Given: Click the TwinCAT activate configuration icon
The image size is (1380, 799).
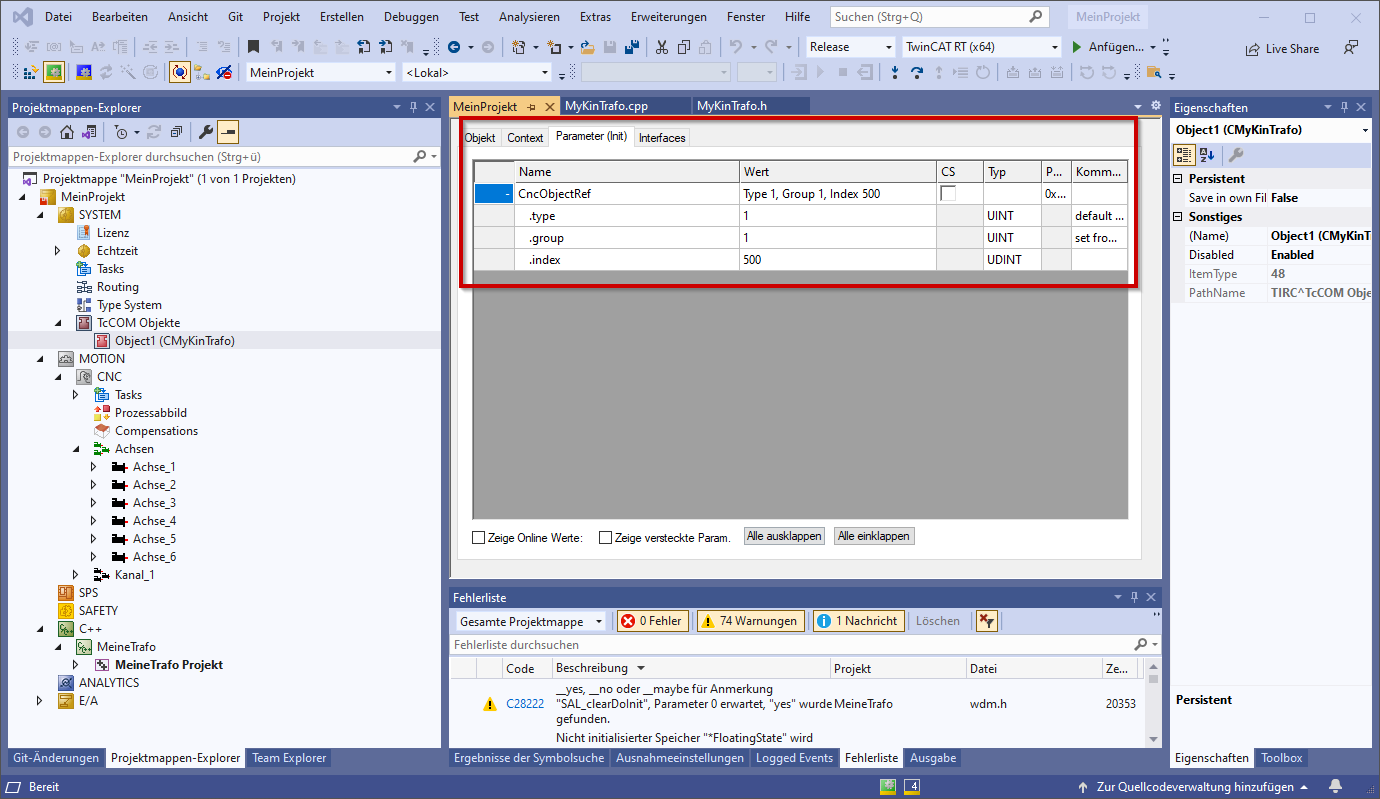Looking at the screenshot, I should [30, 72].
